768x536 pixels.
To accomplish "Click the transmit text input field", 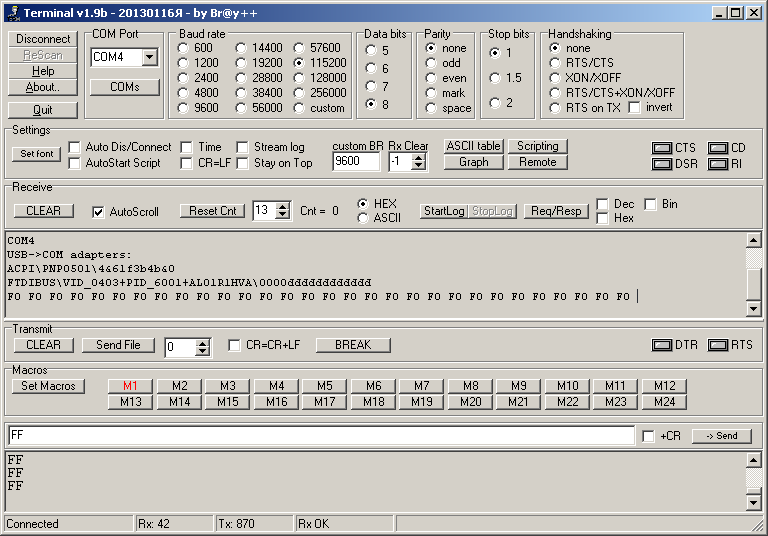I will pyautogui.click(x=320, y=436).
